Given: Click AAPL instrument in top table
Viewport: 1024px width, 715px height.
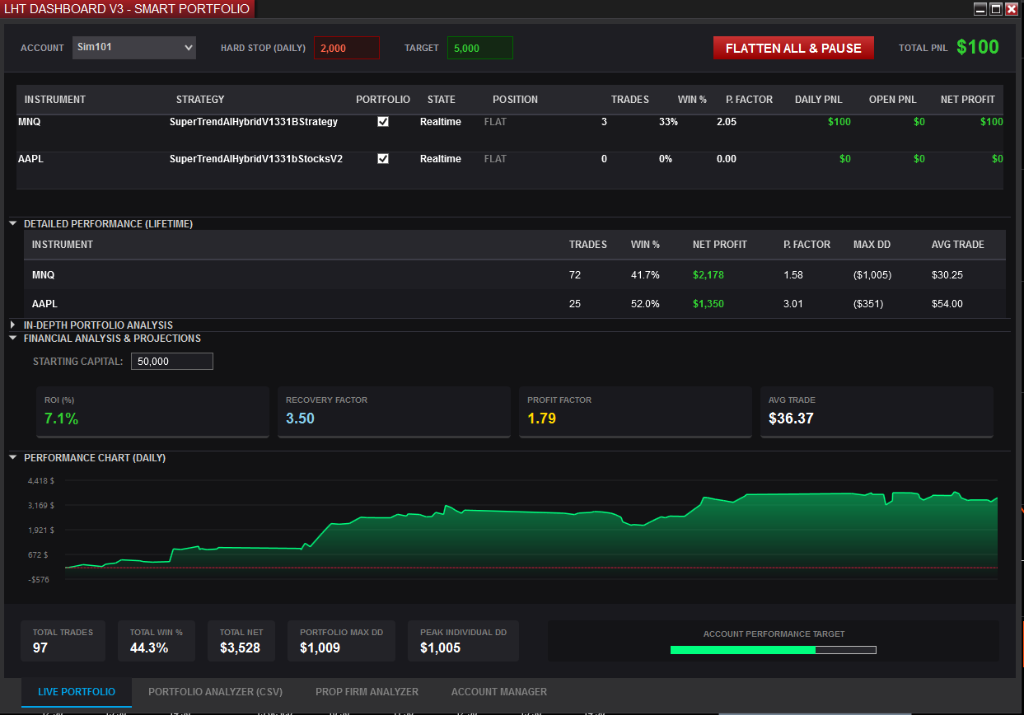Looking at the screenshot, I should tap(31, 159).
